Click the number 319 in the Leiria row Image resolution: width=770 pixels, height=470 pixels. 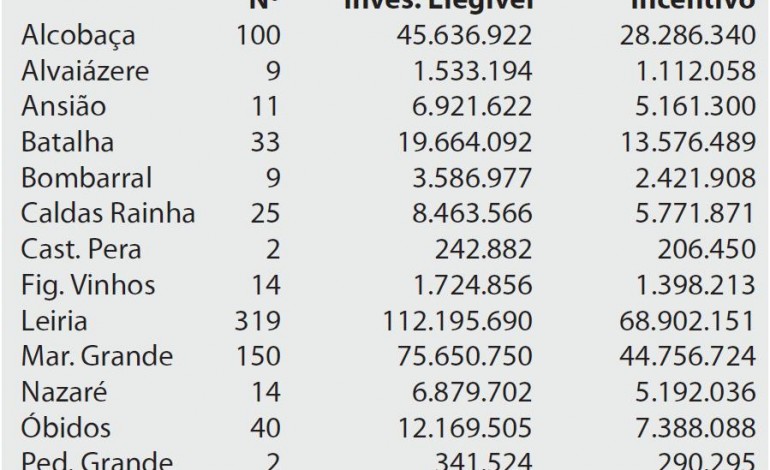click(259, 322)
